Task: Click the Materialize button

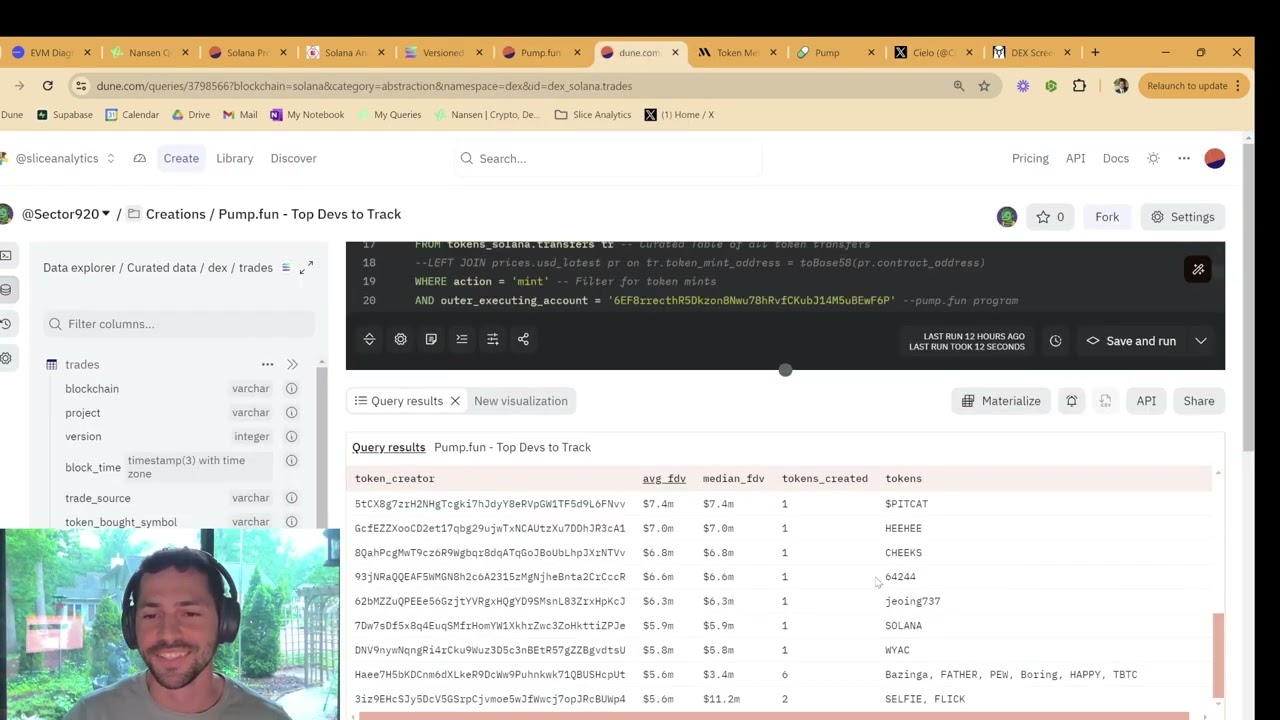Action: click(x=1001, y=401)
